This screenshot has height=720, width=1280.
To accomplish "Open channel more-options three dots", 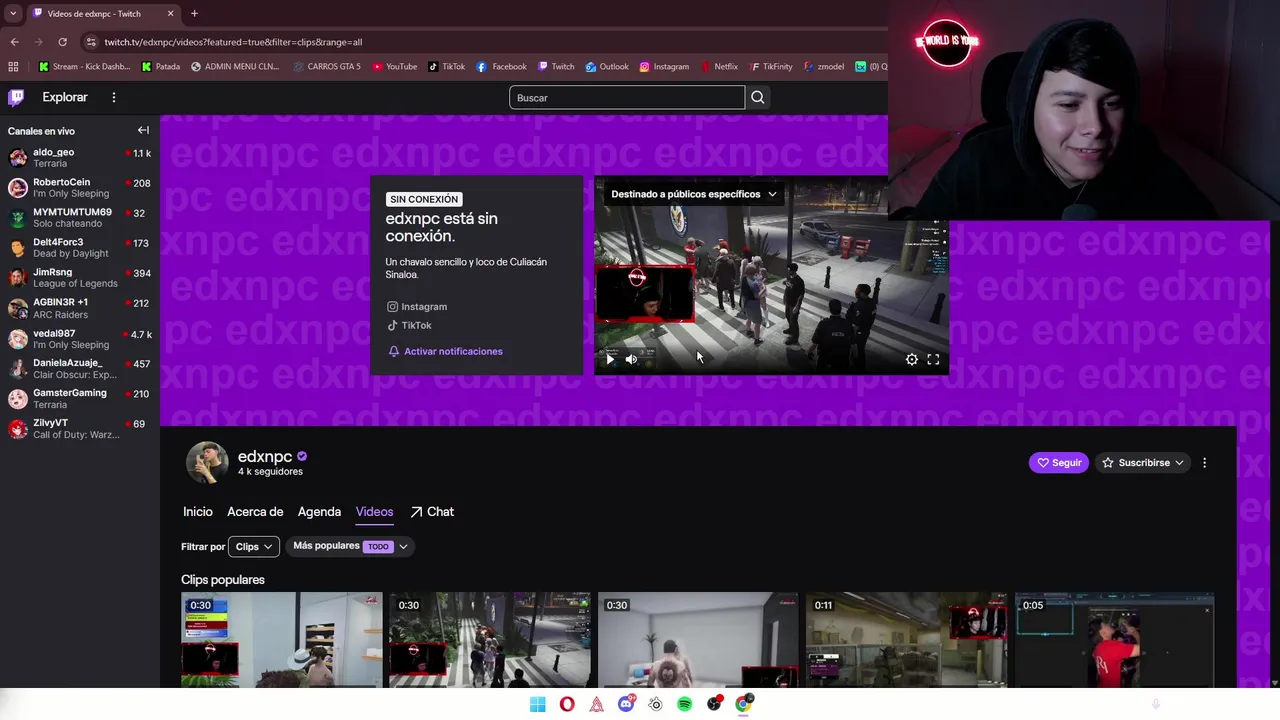I will 1204,462.
